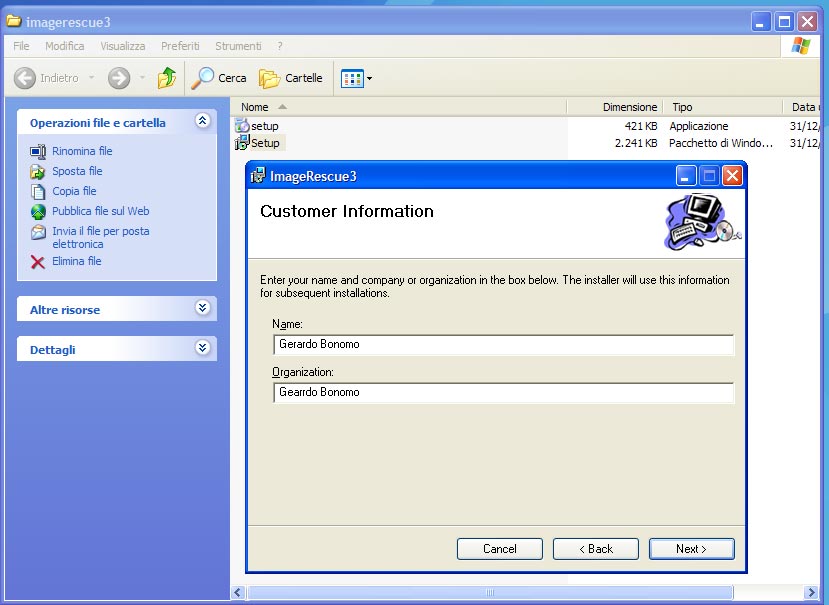The image size is (829, 605).
Task: Open the Visualizza menu
Action: (x=123, y=46)
